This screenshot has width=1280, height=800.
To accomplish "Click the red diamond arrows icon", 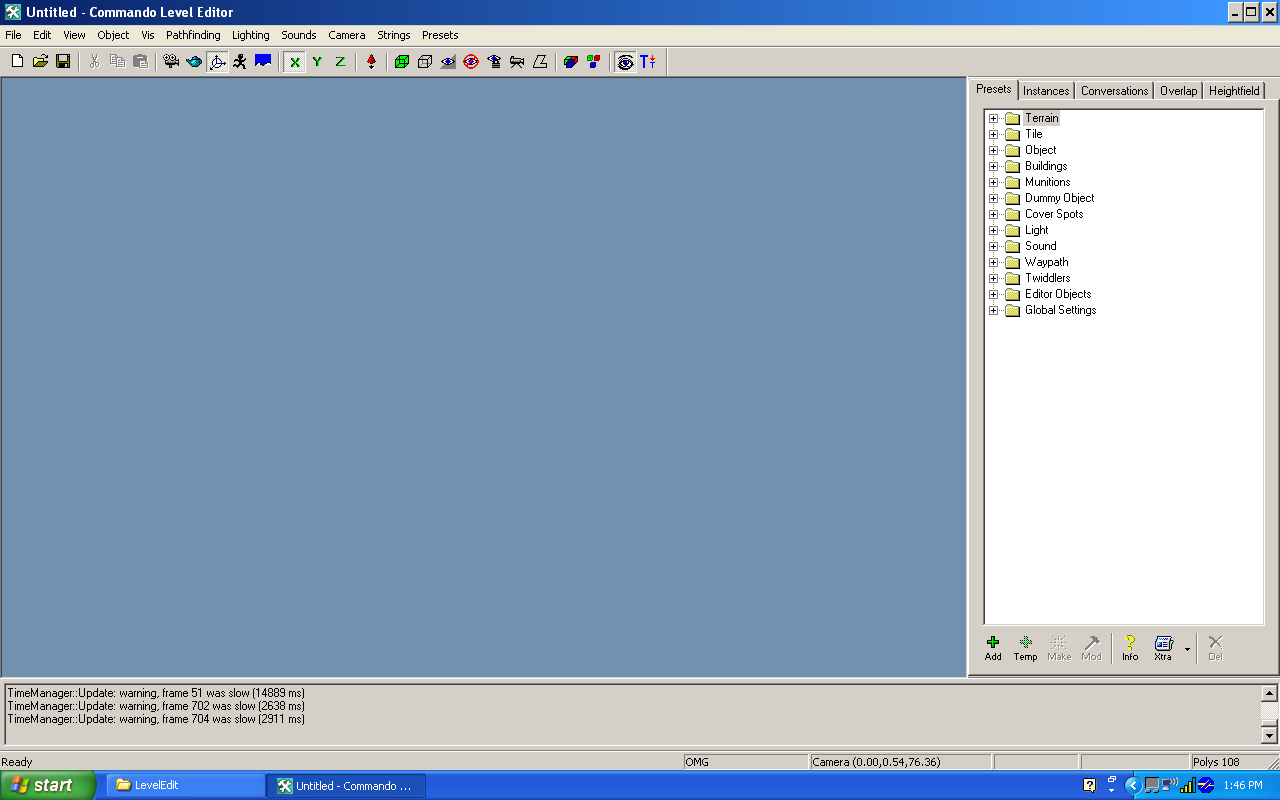I will [371, 62].
